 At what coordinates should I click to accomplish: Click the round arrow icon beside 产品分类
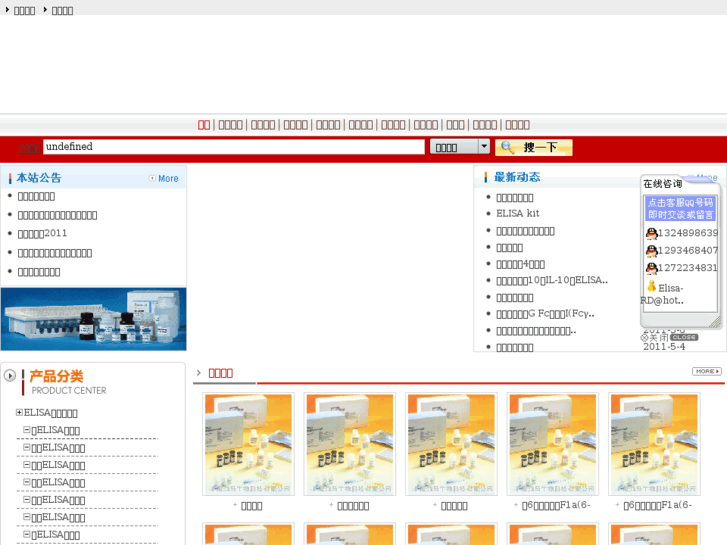[10, 375]
